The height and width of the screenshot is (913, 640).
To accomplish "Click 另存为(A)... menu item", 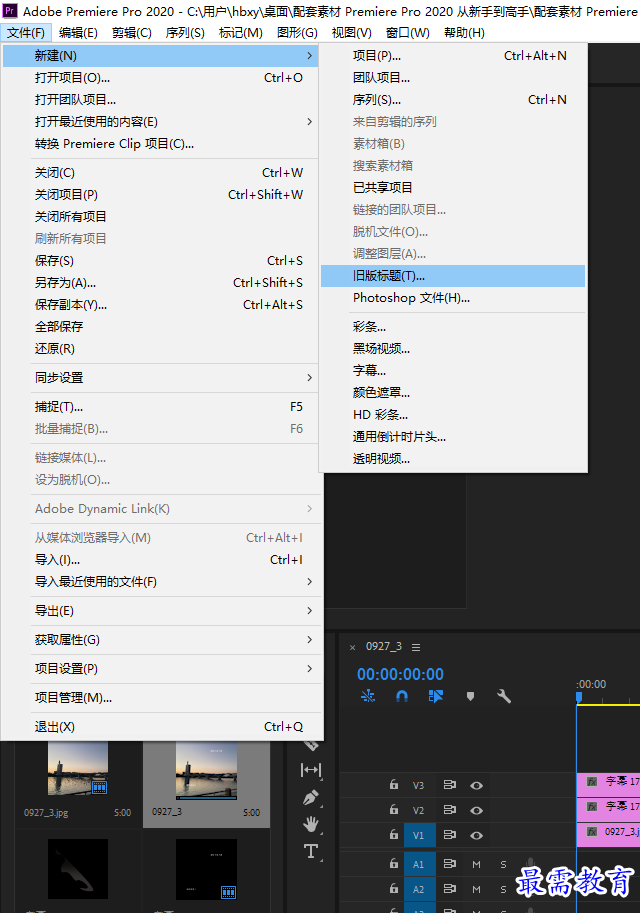I will pos(160,283).
